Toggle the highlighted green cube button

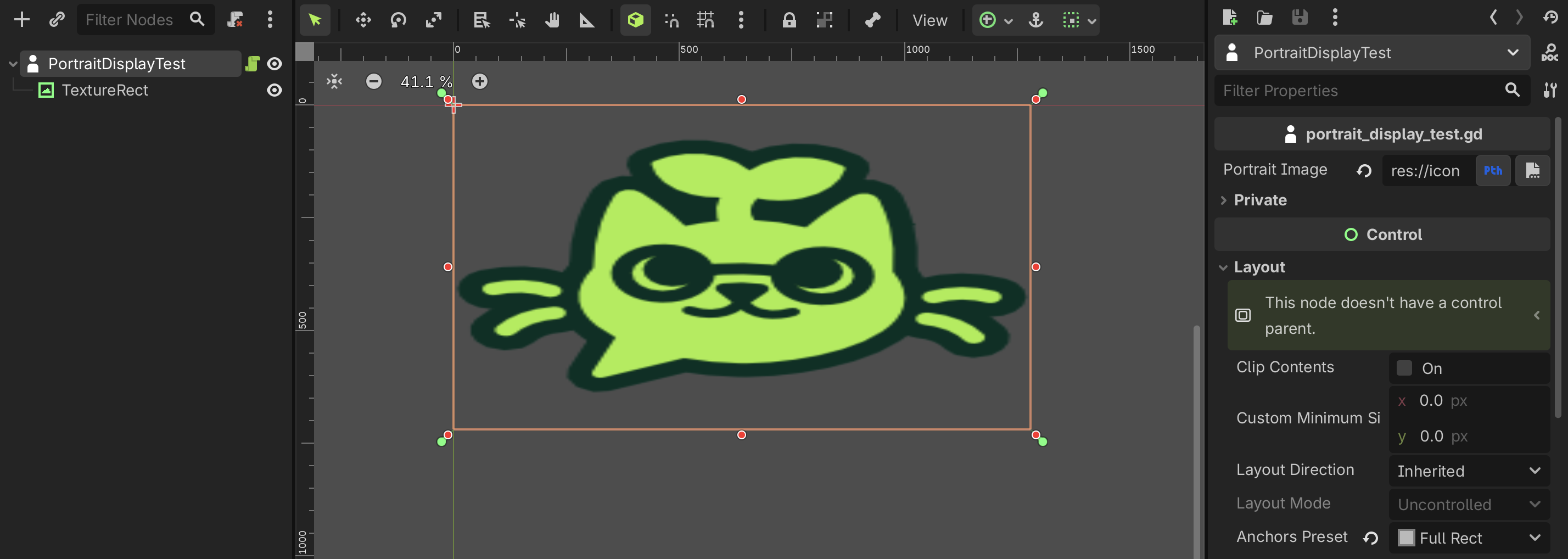tap(635, 20)
